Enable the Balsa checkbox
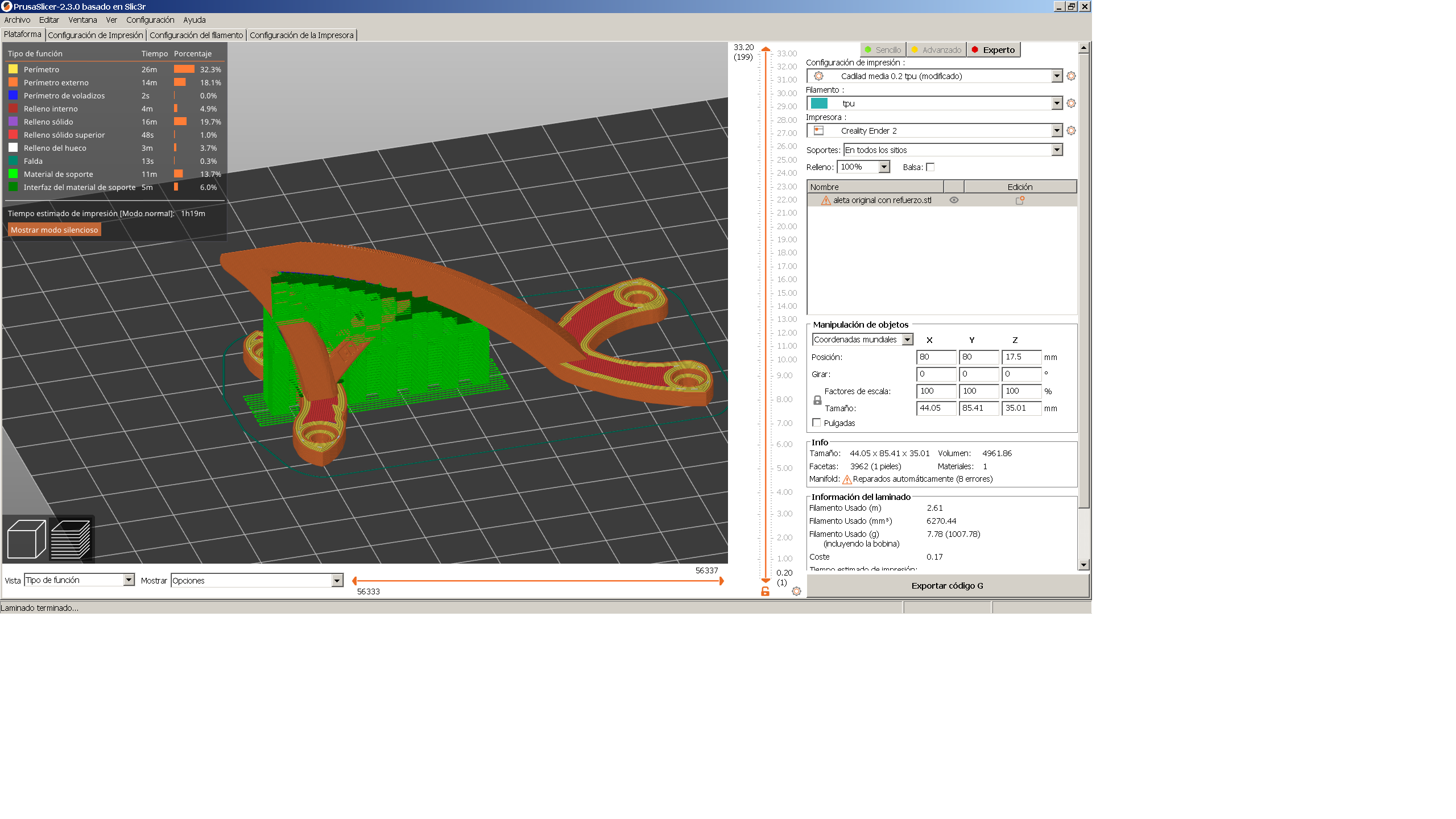The height and width of the screenshot is (819, 1456). [x=930, y=167]
